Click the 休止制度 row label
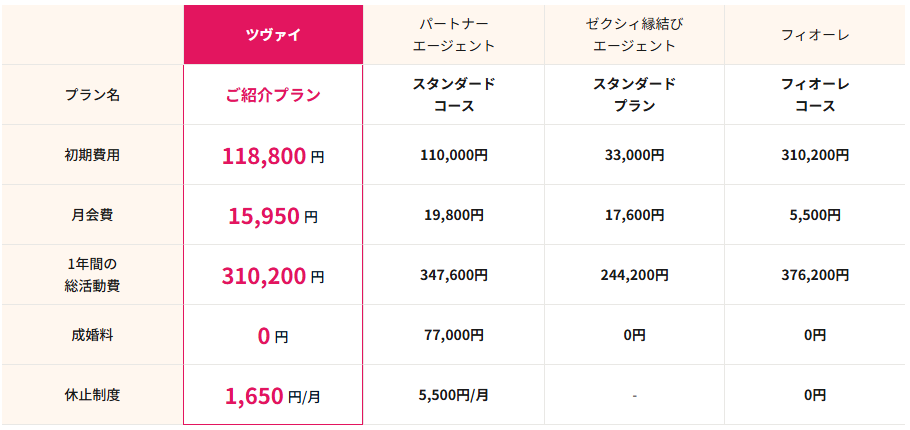Viewport: 910px width, 430px height. [92, 395]
